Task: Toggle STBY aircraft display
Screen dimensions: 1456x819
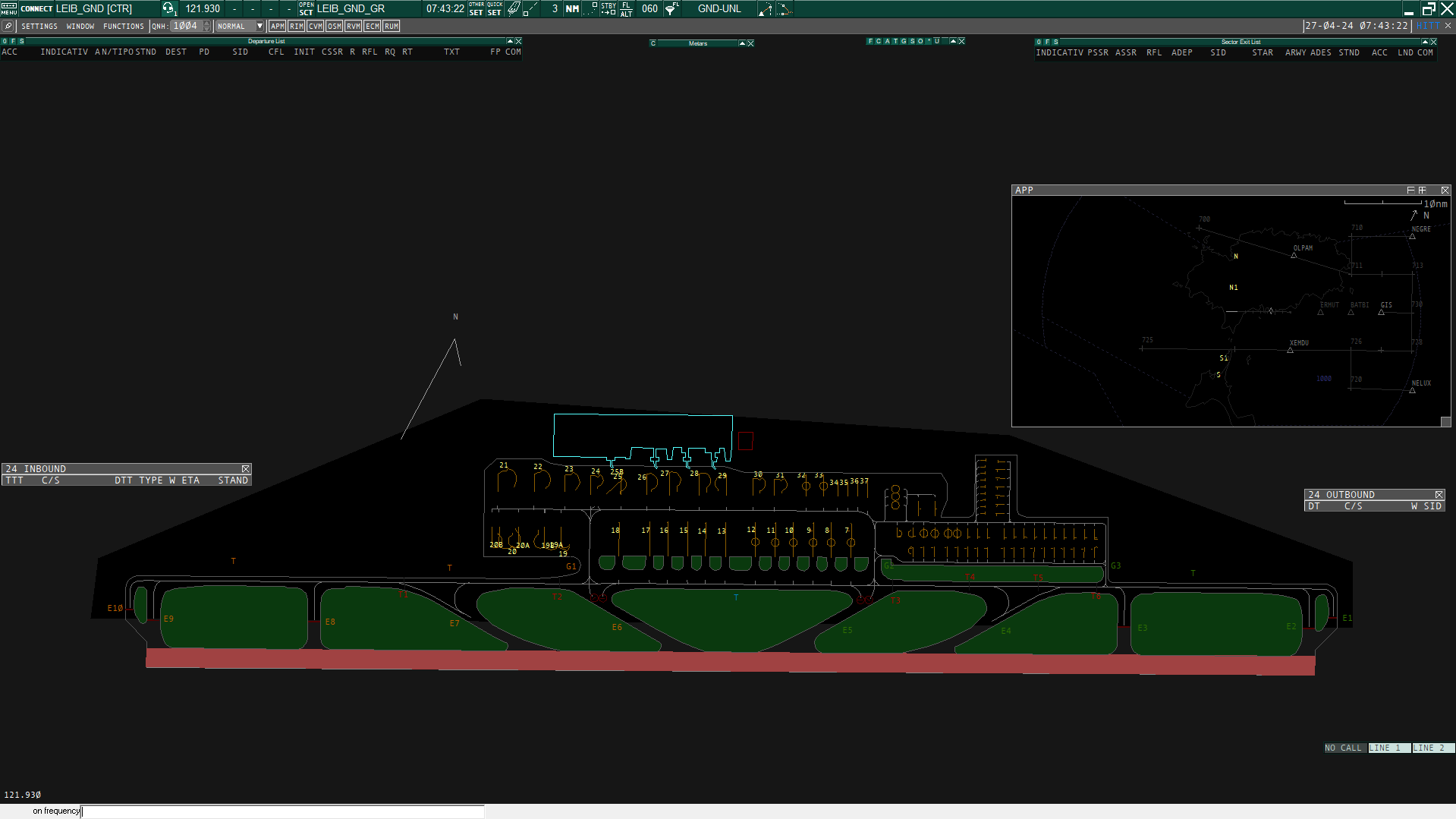Action: 609,8
